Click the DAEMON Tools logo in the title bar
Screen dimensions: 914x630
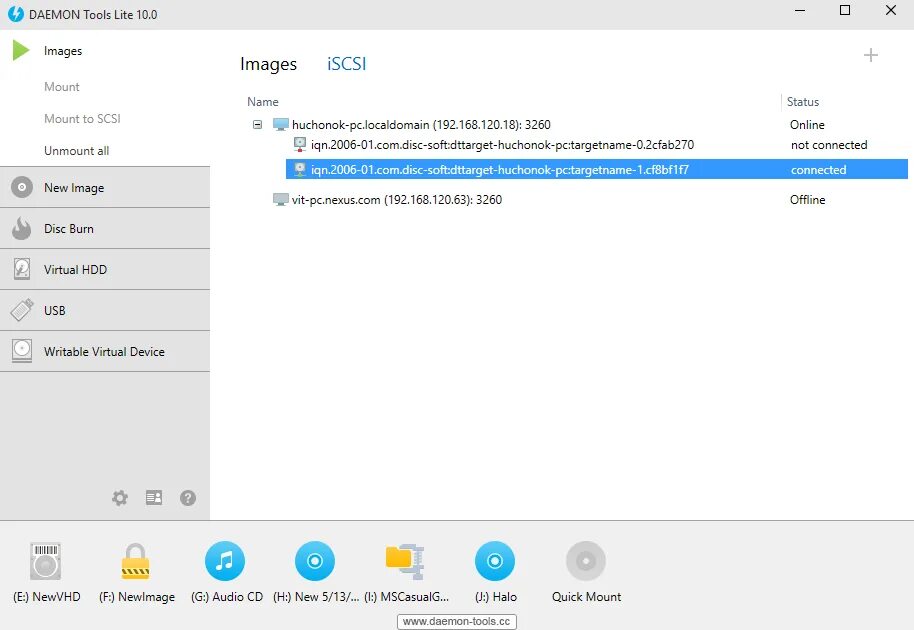[x=16, y=14]
